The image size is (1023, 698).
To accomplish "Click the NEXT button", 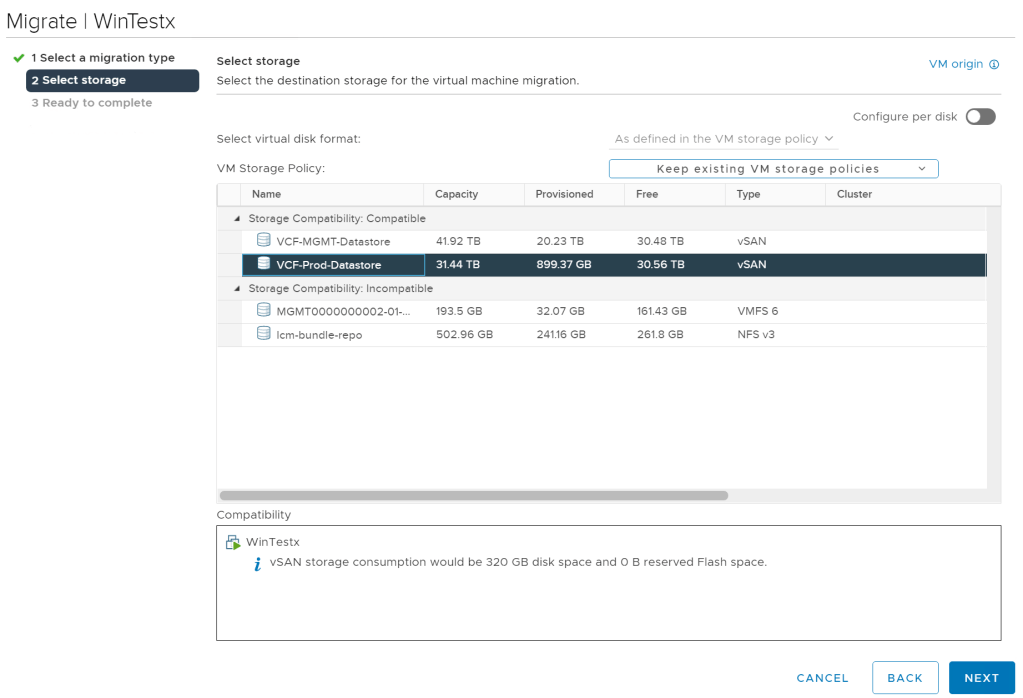I will tap(981, 678).
